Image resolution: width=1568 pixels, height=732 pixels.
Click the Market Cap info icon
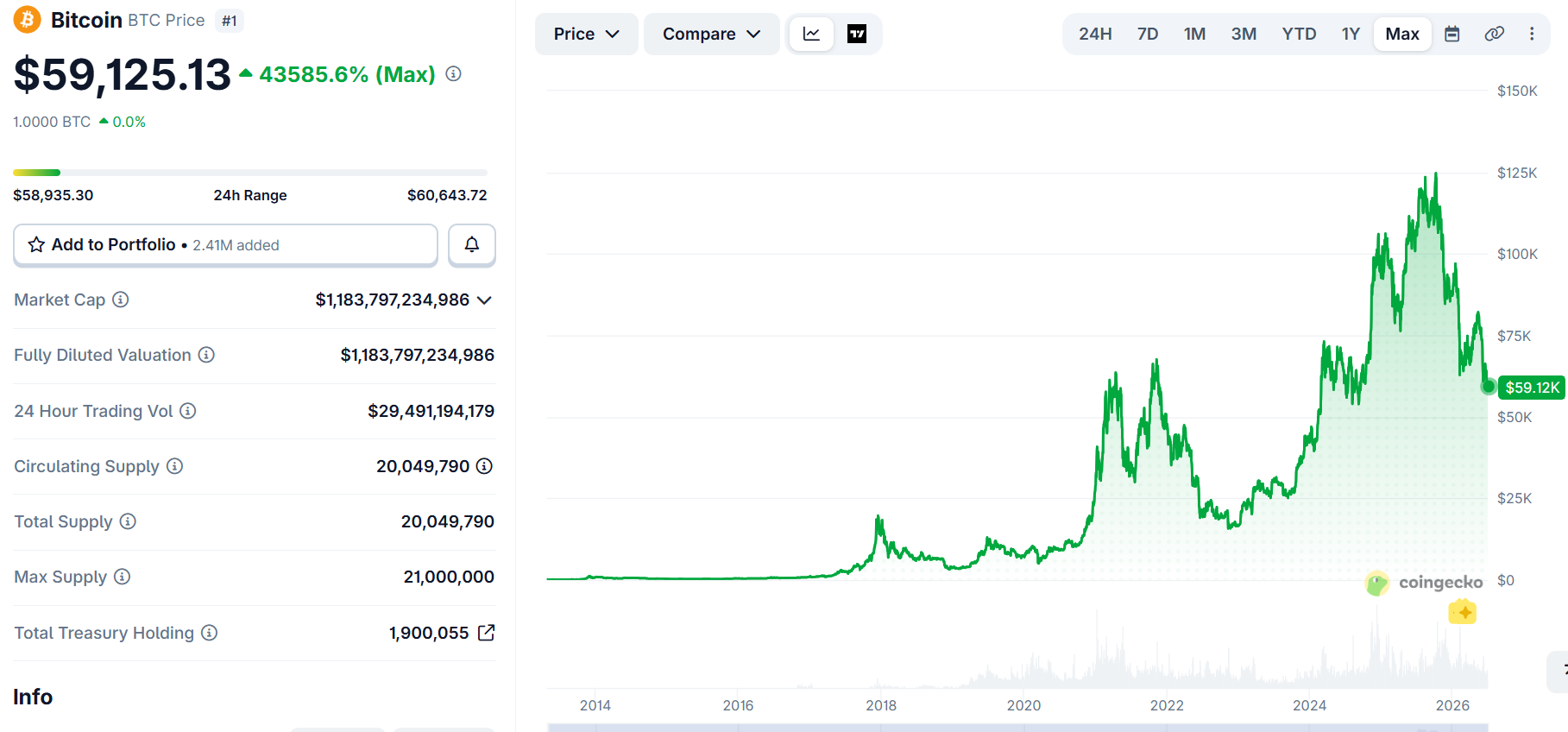(x=121, y=300)
